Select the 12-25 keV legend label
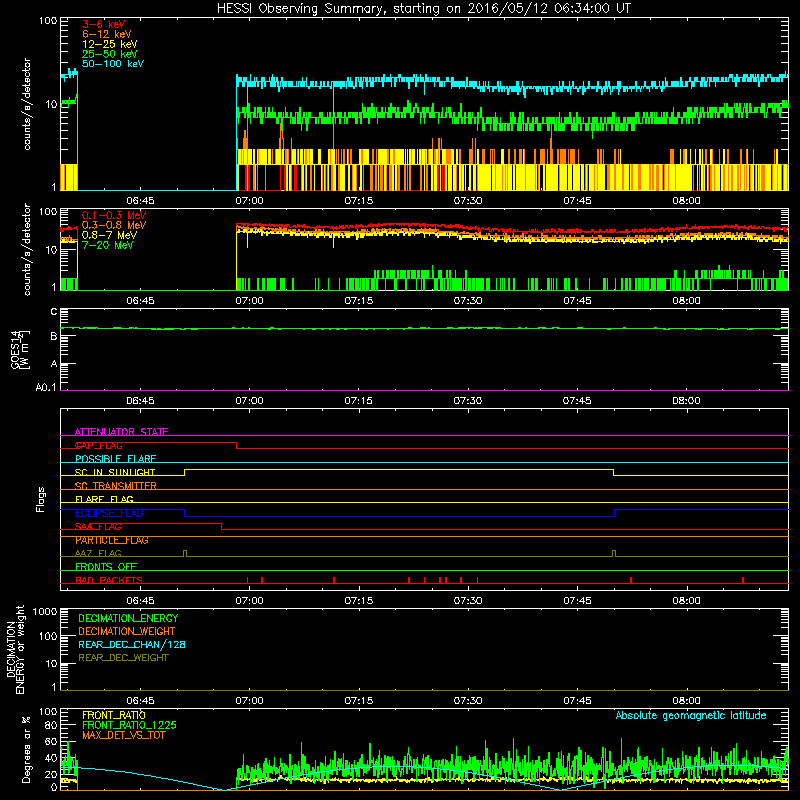This screenshot has height=800, width=800. point(110,44)
